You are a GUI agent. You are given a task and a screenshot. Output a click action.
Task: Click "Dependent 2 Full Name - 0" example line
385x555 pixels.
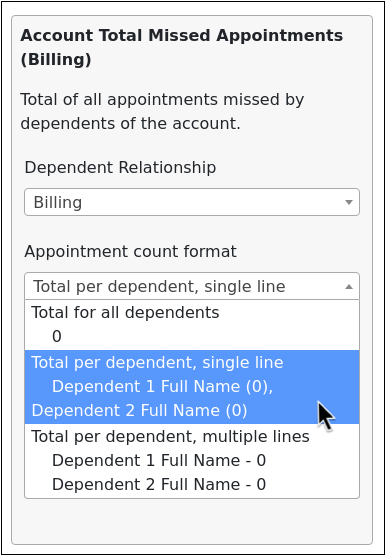coord(159,485)
